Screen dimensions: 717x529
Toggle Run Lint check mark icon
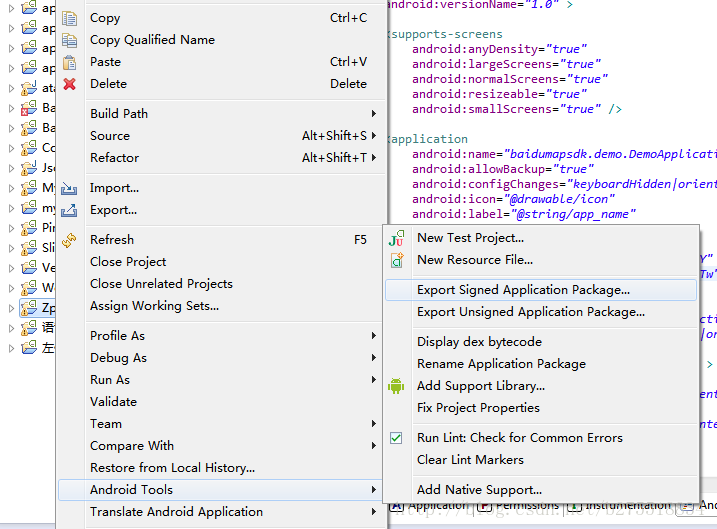coord(396,438)
